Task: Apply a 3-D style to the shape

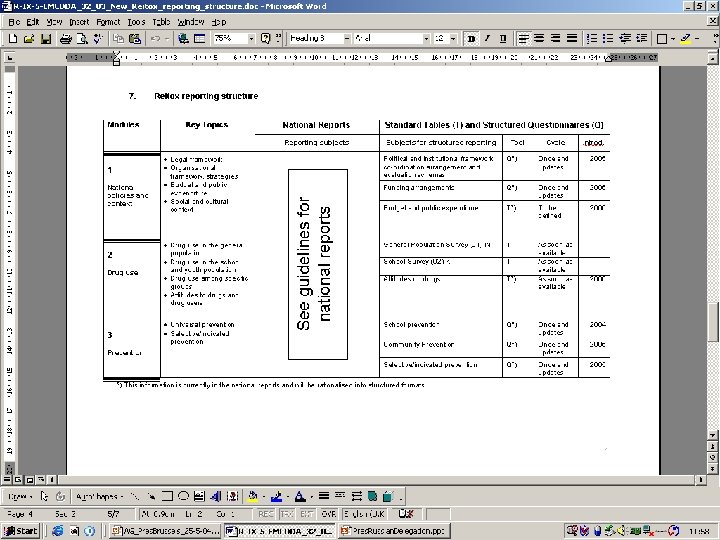Action: (388, 496)
